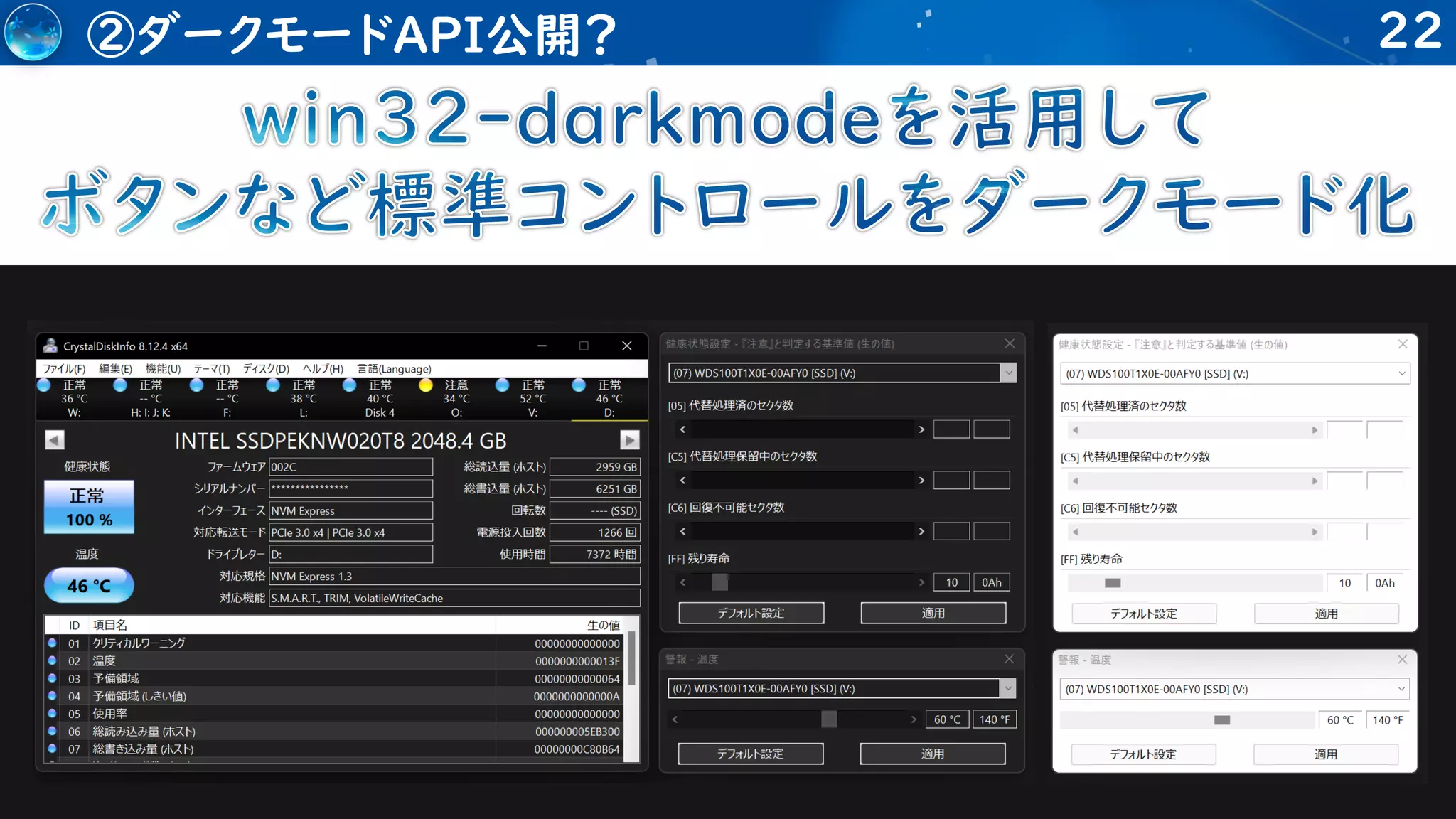Open the ファイル(F) menu

[x=64, y=368]
